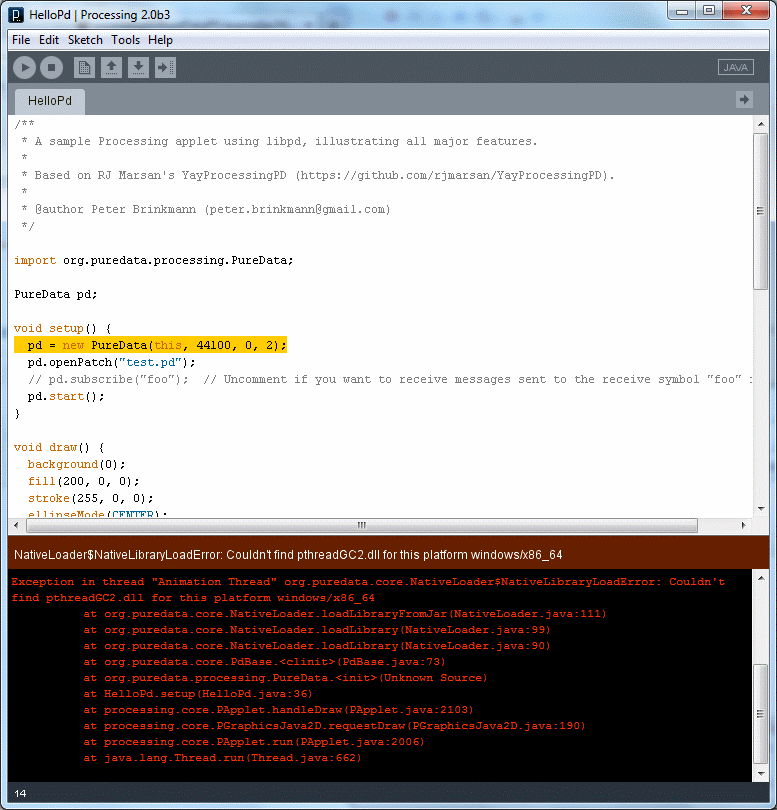Screen dimensions: 777x810
Task: Click the 'fill(200, 0, 0);' line
Action: (83, 481)
